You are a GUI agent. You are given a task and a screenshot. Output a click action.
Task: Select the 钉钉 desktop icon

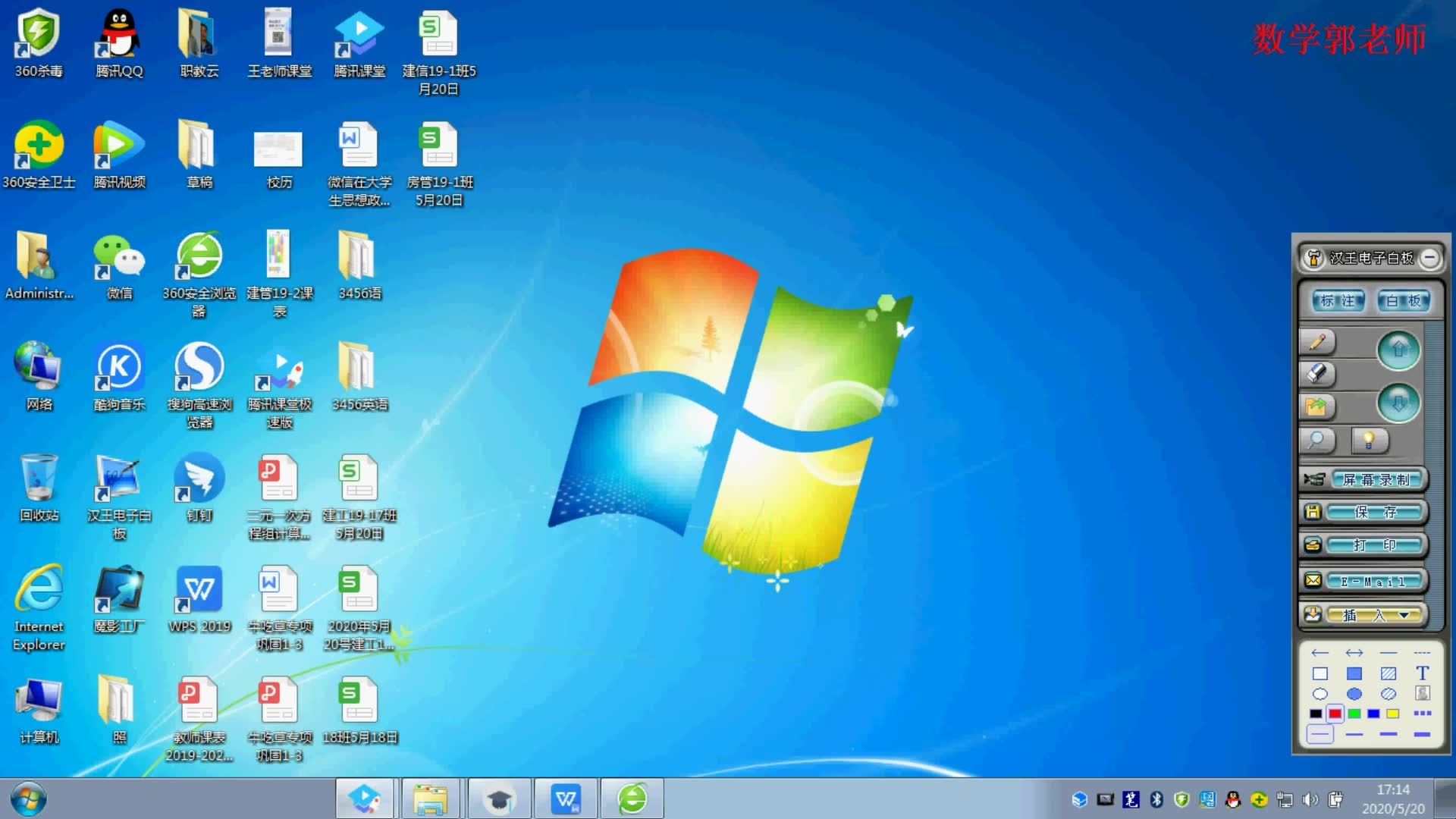click(199, 488)
